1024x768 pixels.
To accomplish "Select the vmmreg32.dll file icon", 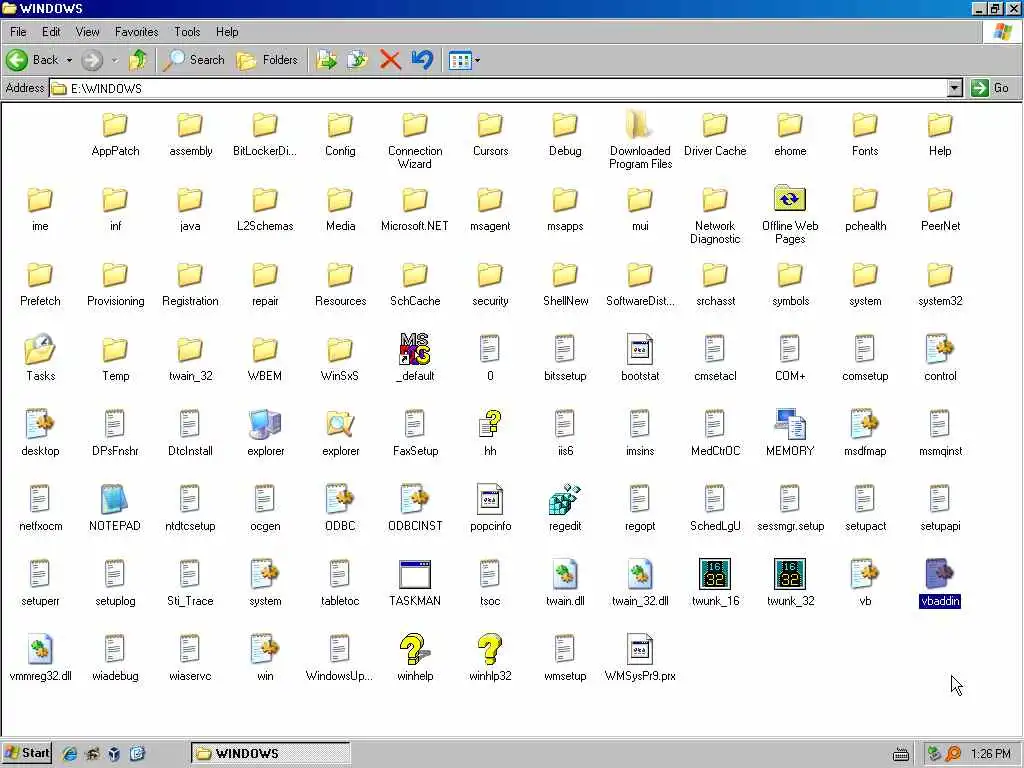I will (x=40, y=650).
